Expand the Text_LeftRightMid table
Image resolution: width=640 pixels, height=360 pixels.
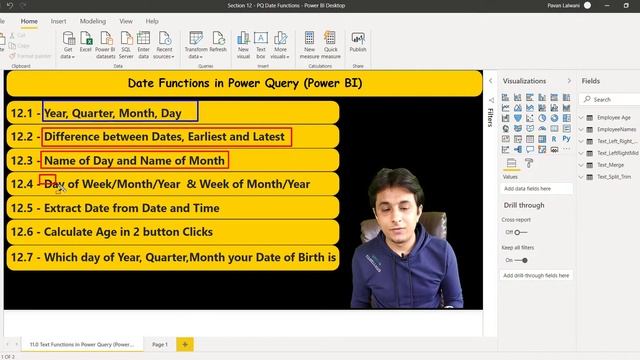coord(581,153)
